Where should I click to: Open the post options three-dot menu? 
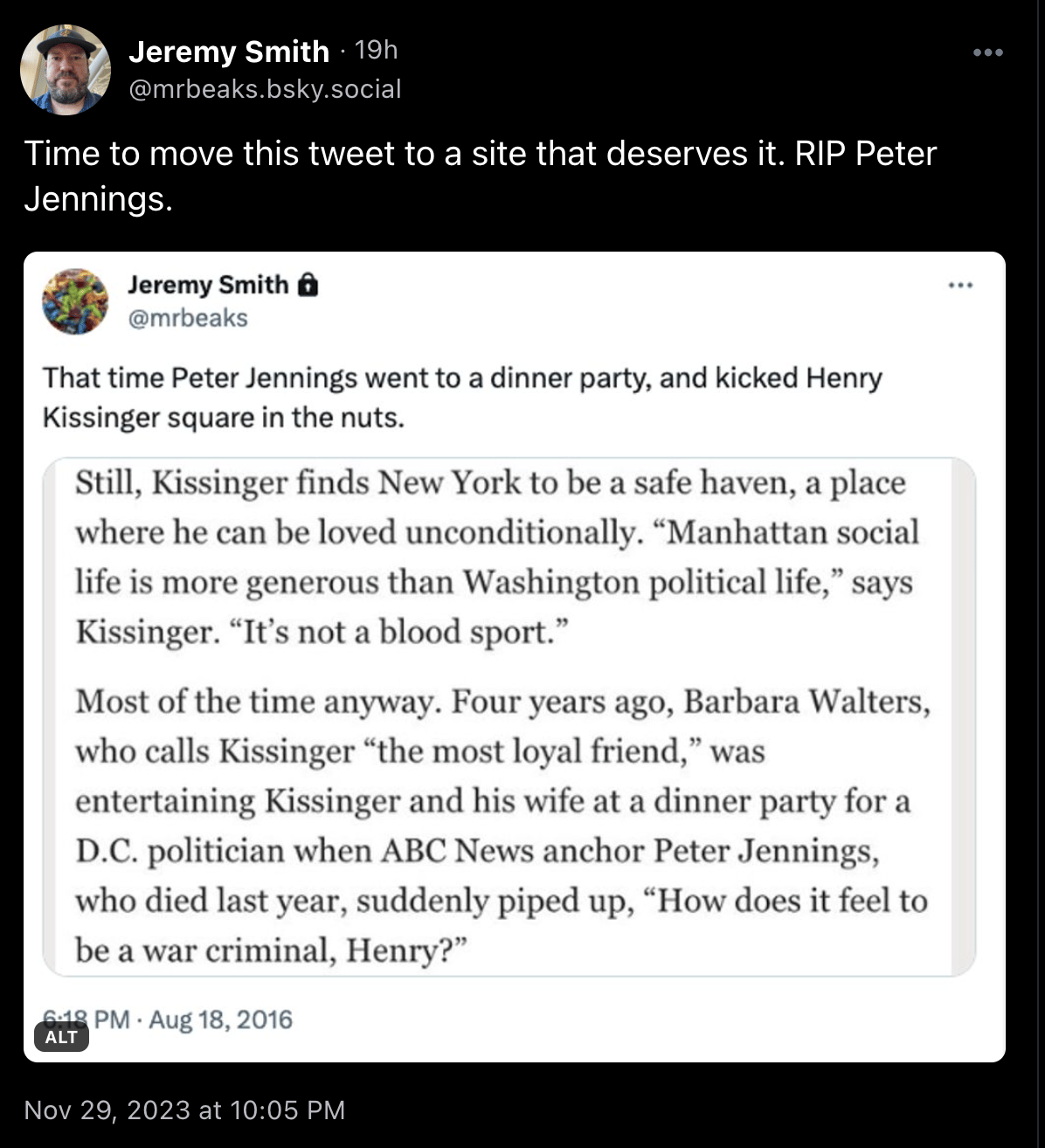pos(988,52)
